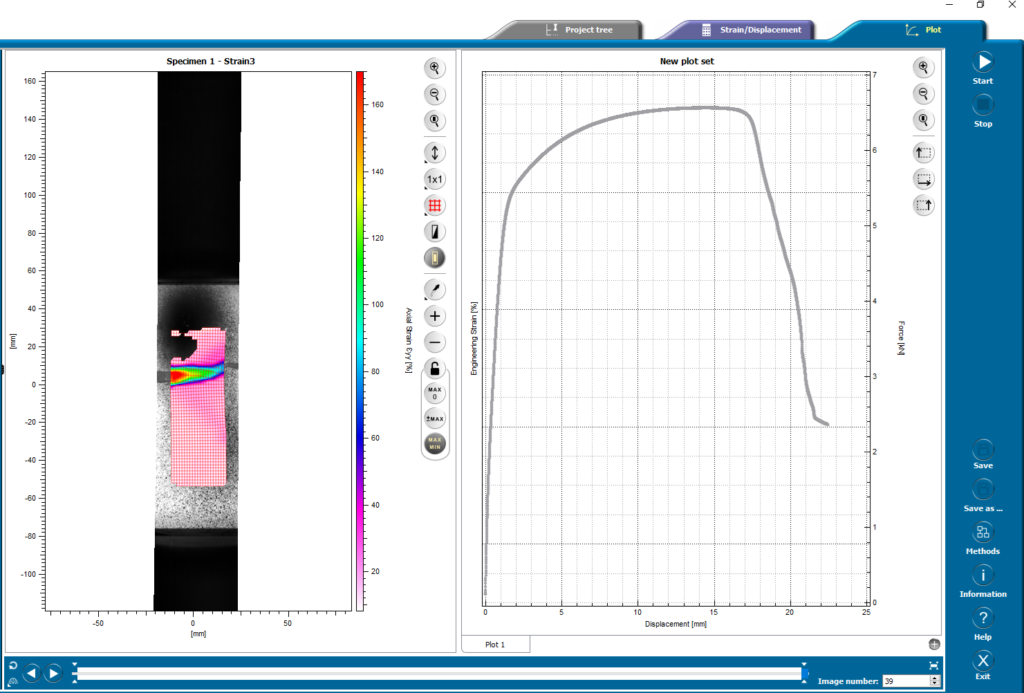Toggle the red grid overlay button
Image resolution: width=1024 pixels, height=693 pixels.
(435, 205)
